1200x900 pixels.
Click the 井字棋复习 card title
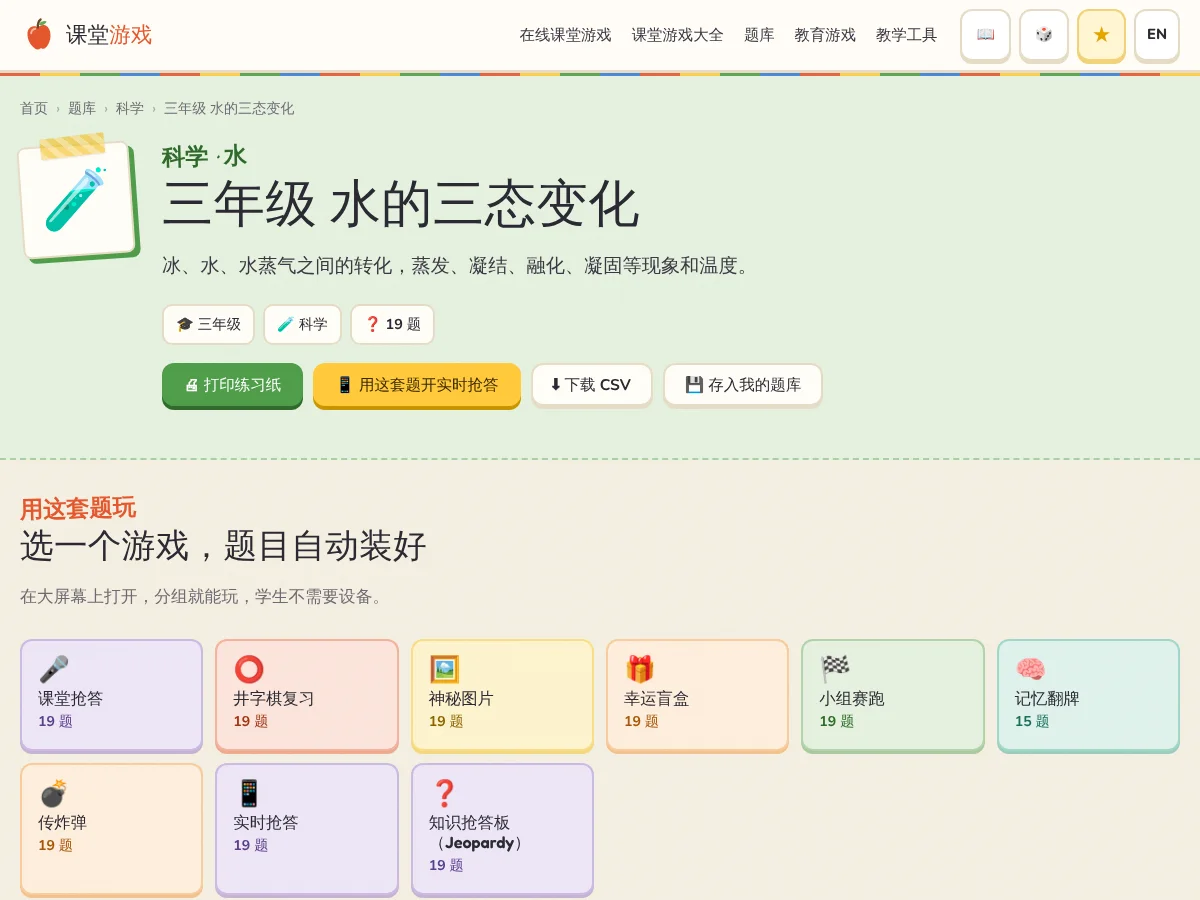coord(274,699)
